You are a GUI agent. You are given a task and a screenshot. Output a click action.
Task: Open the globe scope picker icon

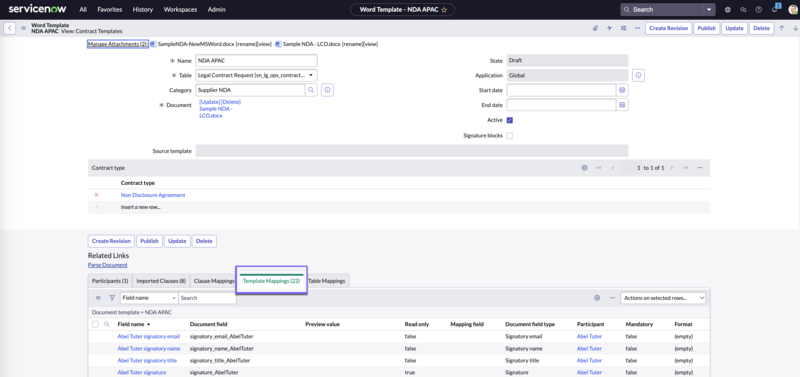(x=728, y=10)
